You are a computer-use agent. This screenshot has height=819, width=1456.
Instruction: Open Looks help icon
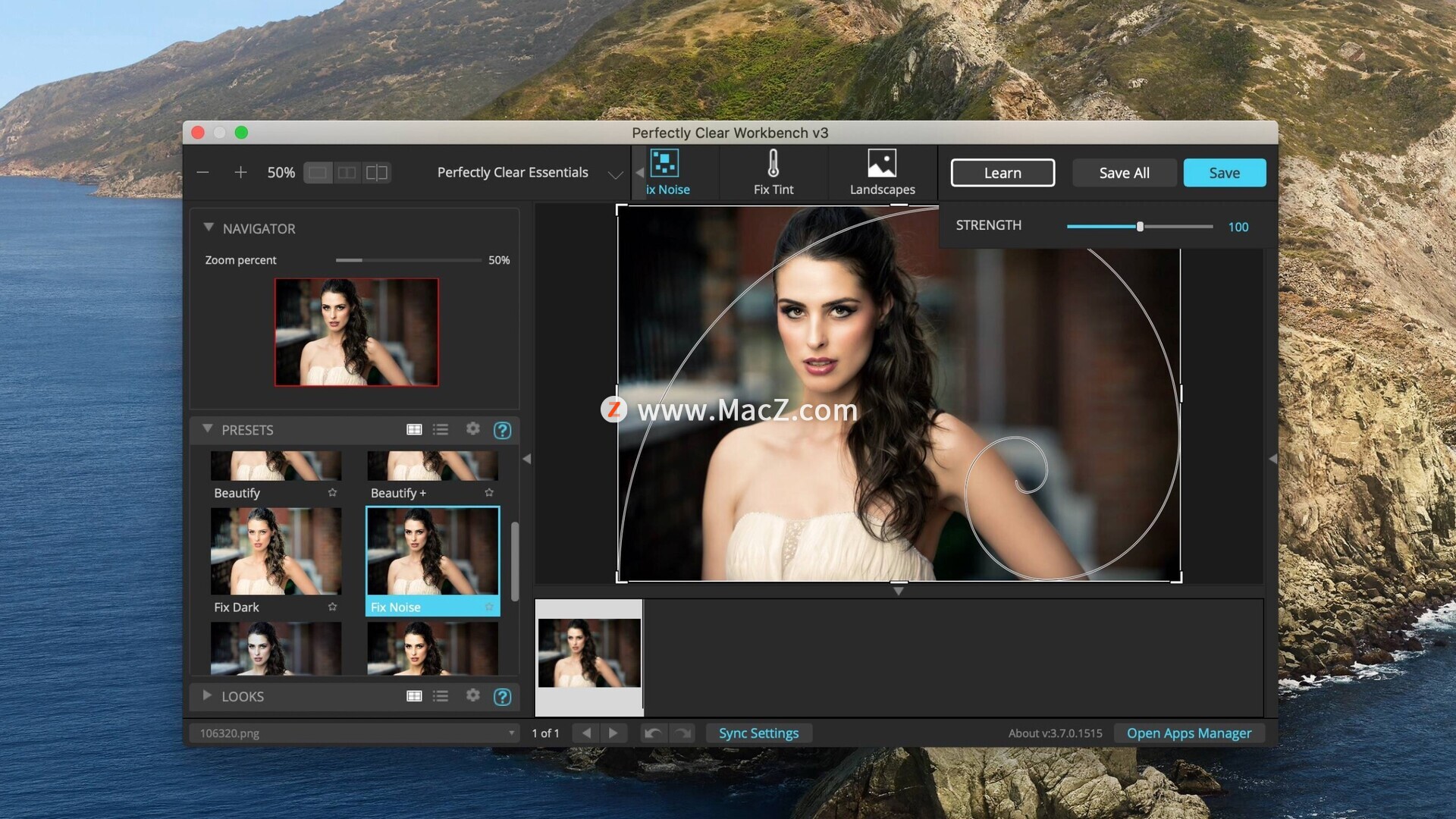(x=502, y=697)
